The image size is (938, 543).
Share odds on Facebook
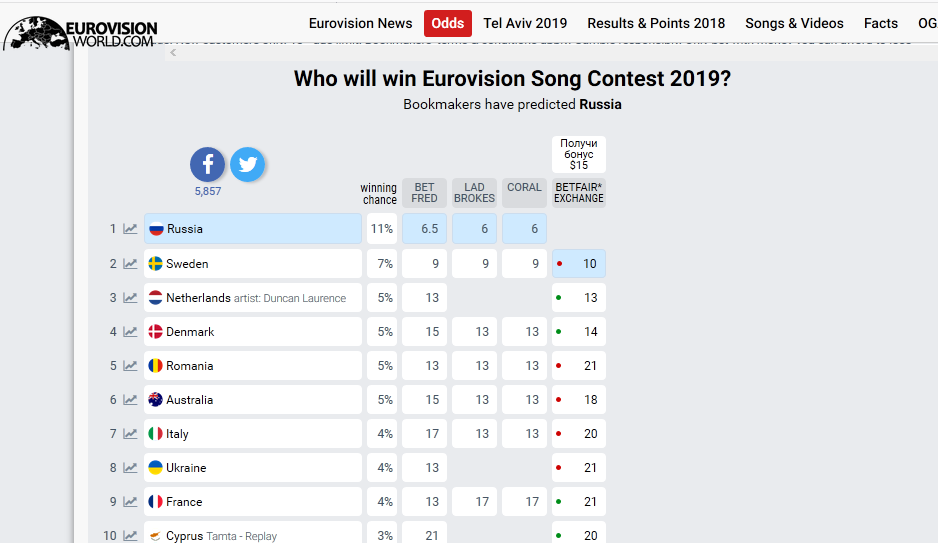pos(208,164)
